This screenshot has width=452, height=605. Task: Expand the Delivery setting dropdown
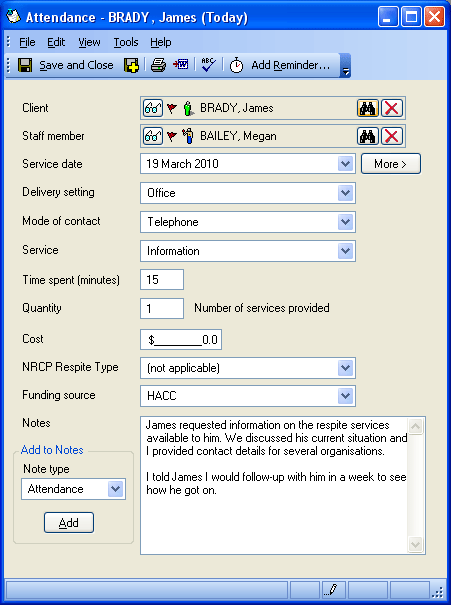coord(345,193)
